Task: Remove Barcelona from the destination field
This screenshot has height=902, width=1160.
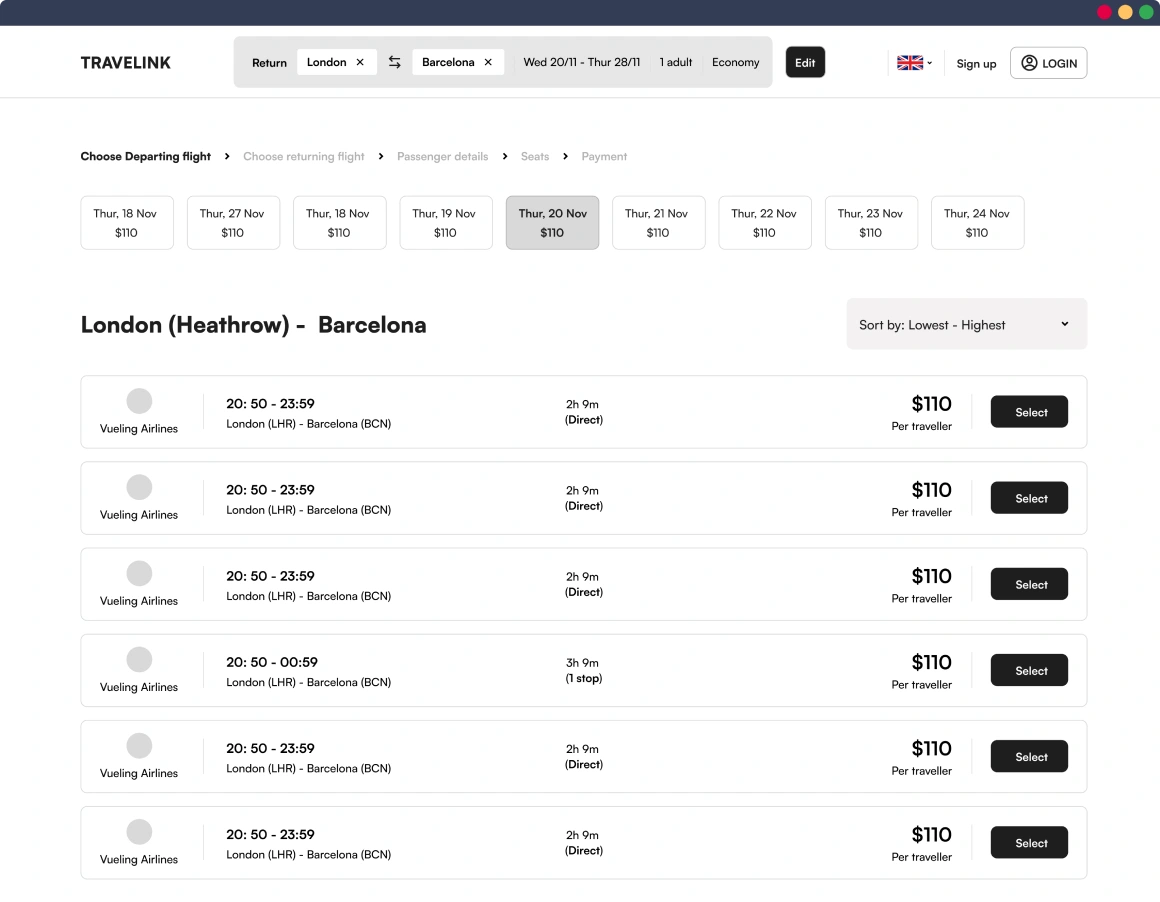Action: pos(488,62)
